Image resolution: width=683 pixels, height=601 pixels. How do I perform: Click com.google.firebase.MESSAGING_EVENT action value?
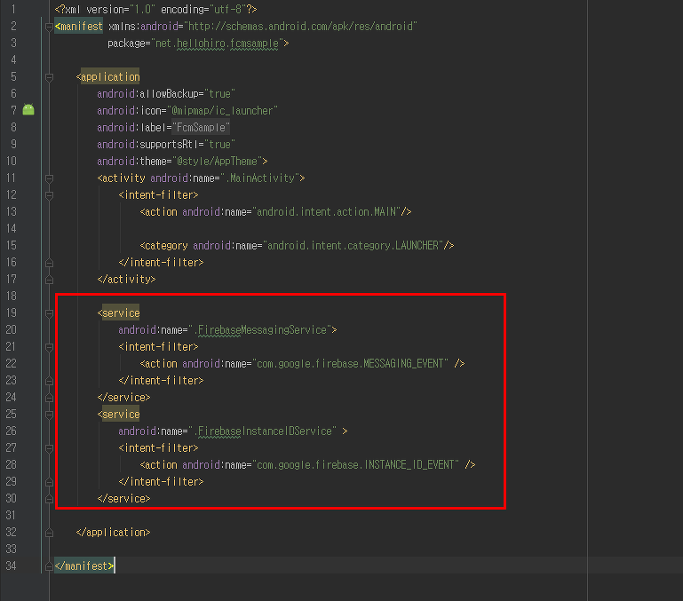point(350,364)
